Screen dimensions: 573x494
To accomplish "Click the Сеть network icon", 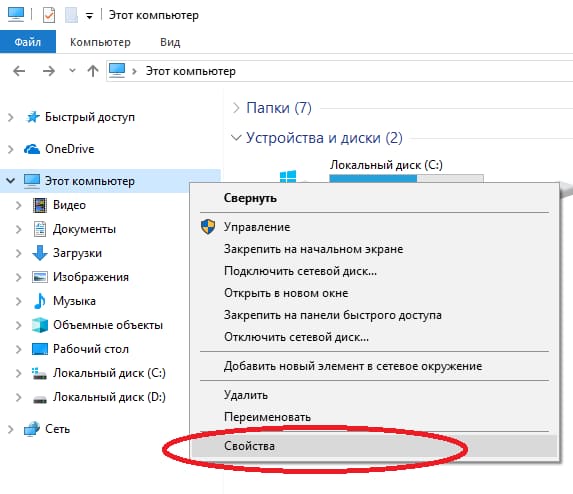I will point(32,429).
